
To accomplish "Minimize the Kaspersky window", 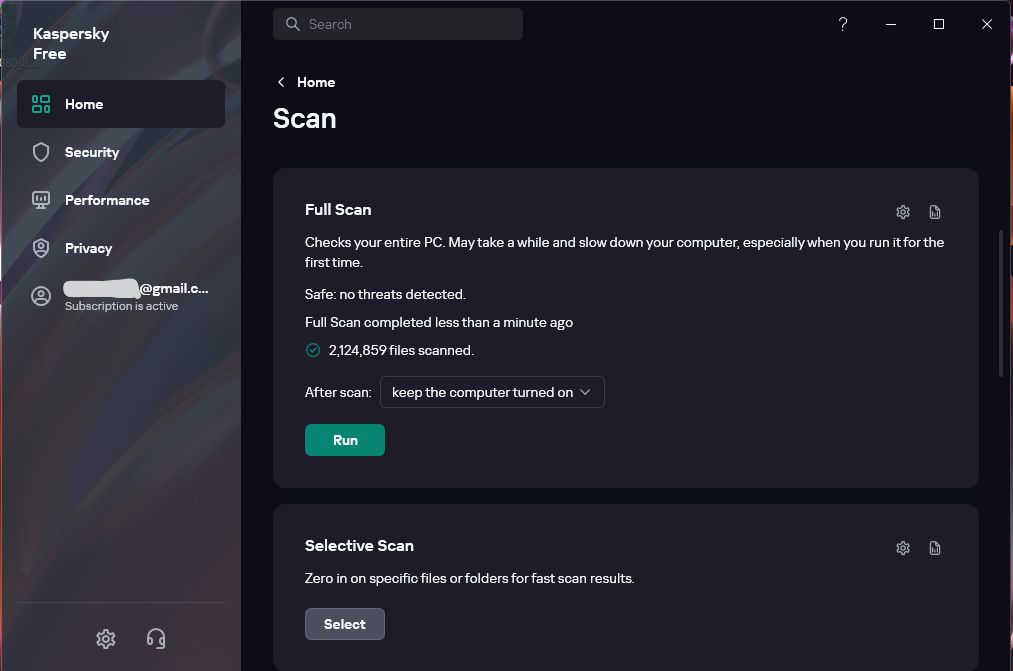I will click(x=891, y=24).
